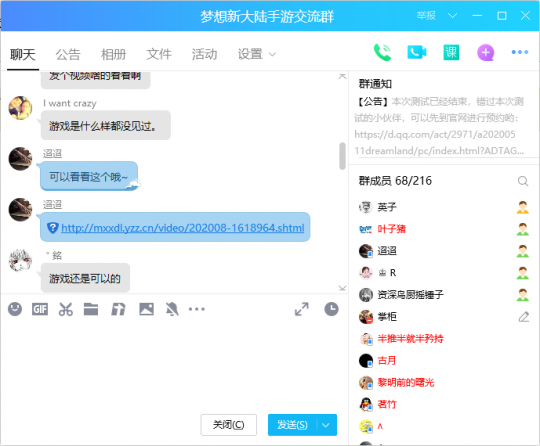Click the 群通知 heading

(x=375, y=84)
